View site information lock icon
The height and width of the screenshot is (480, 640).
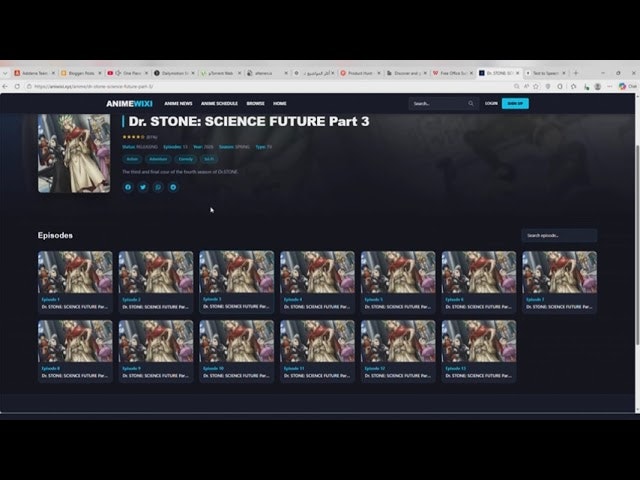(29, 87)
